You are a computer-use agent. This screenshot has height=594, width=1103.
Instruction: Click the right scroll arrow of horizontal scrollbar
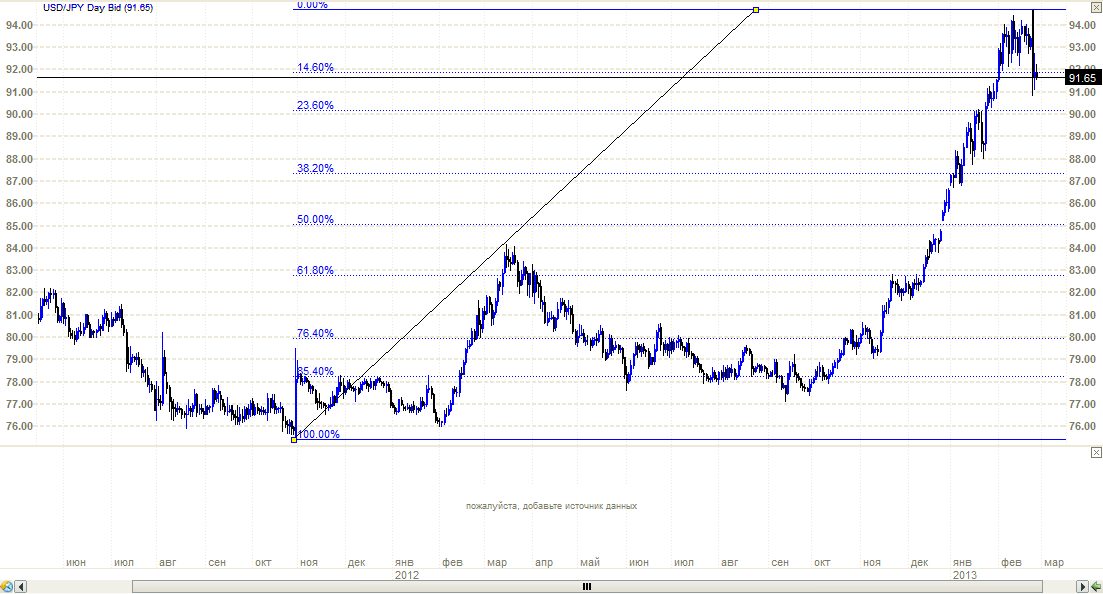tap(1081, 586)
